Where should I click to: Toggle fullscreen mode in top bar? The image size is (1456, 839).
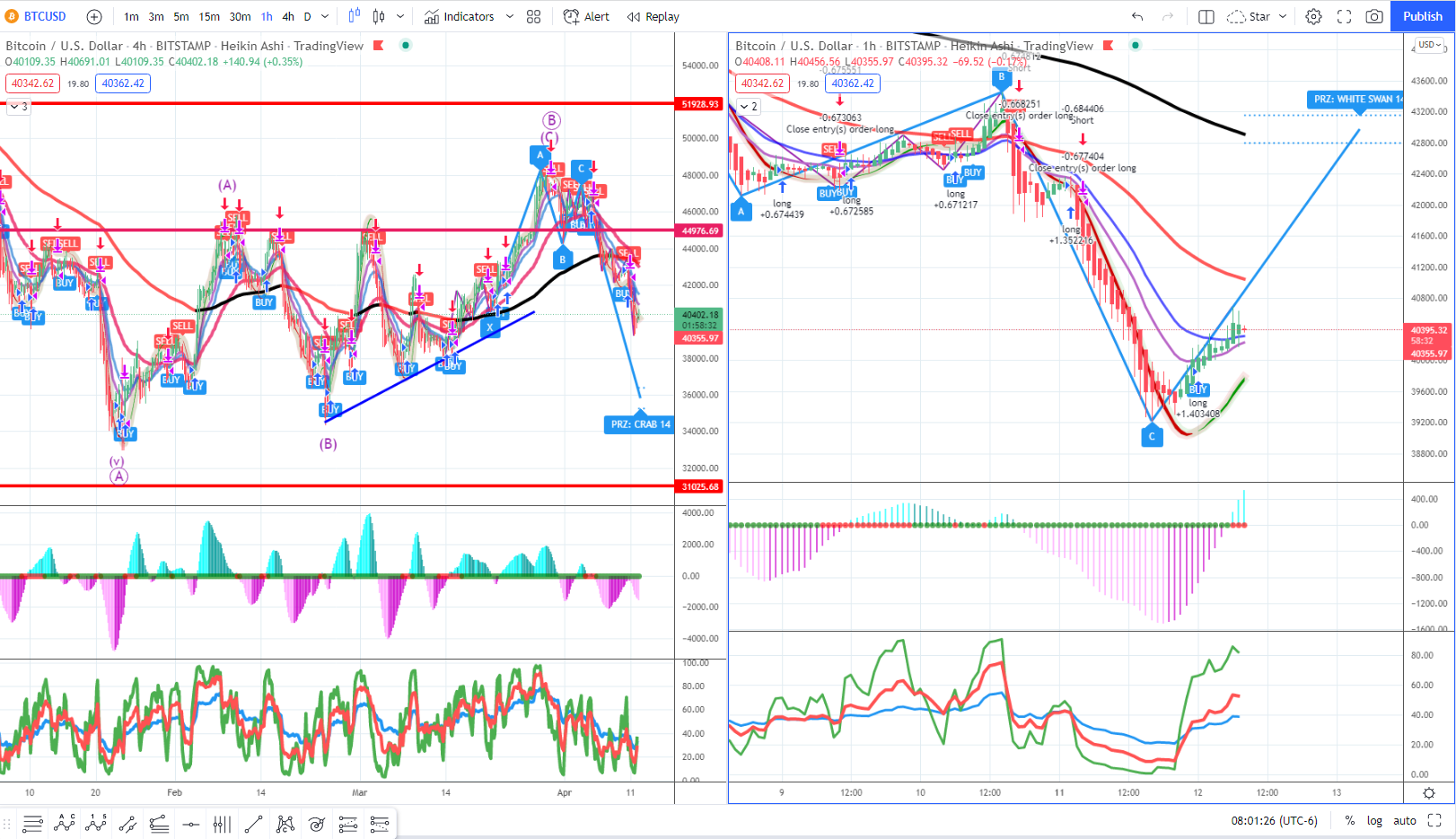coord(1344,16)
